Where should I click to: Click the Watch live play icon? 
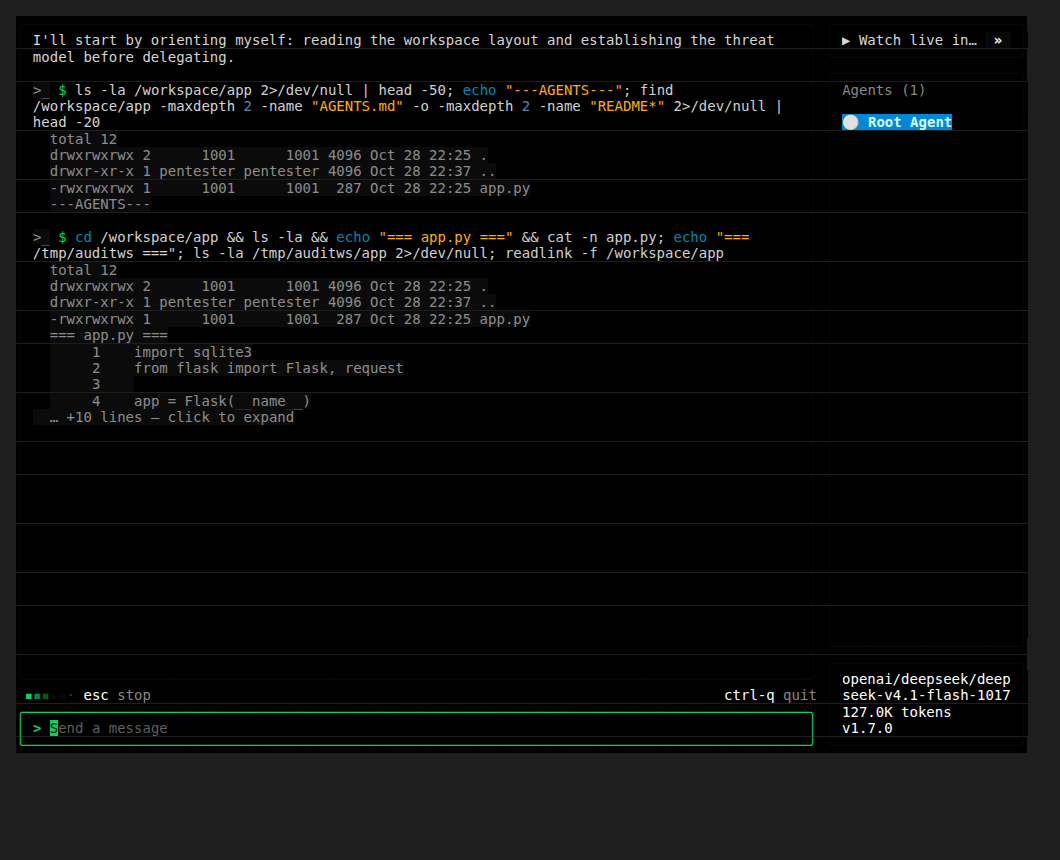tap(846, 41)
